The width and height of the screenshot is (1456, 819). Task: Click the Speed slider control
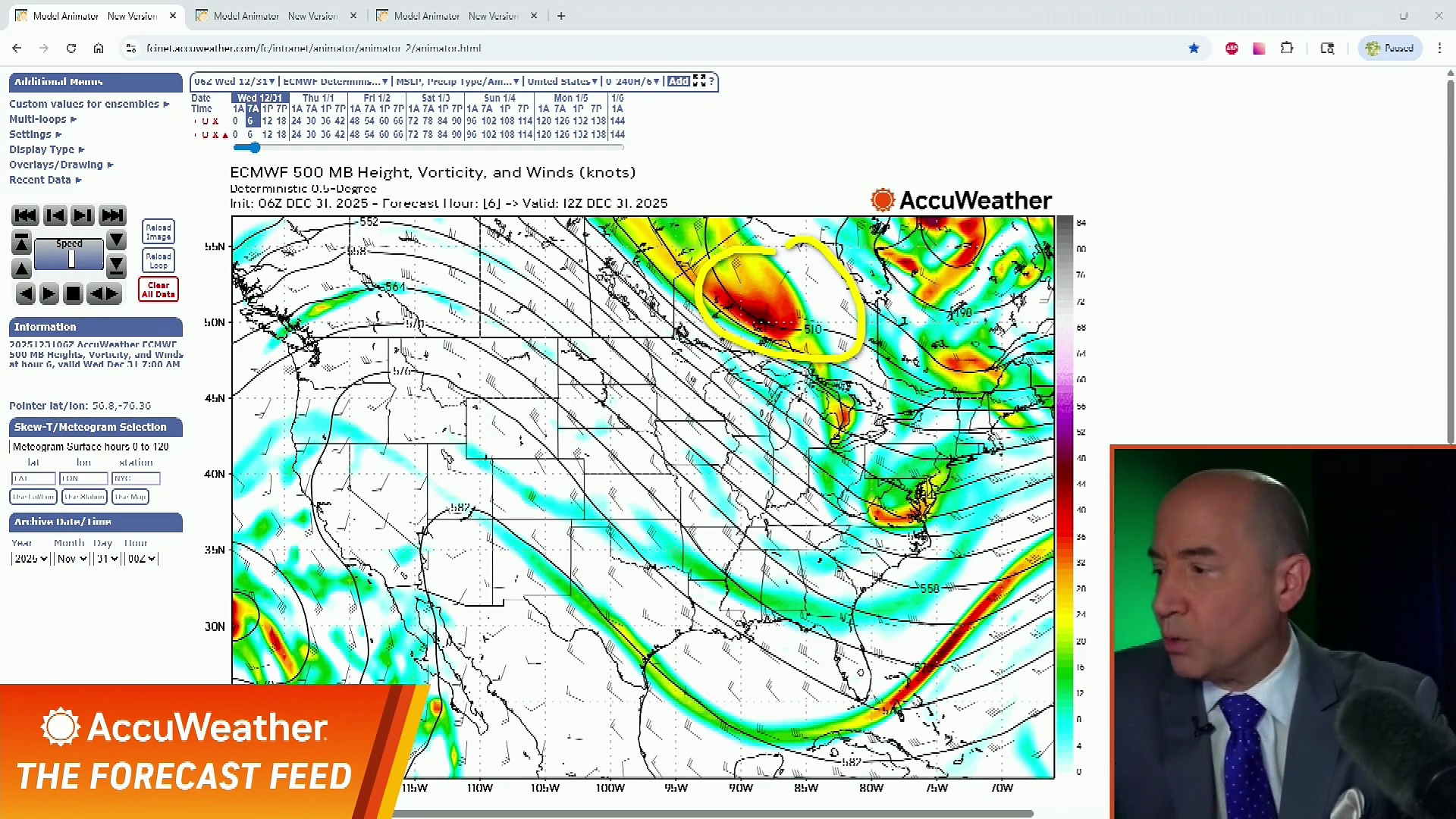coord(71,259)
